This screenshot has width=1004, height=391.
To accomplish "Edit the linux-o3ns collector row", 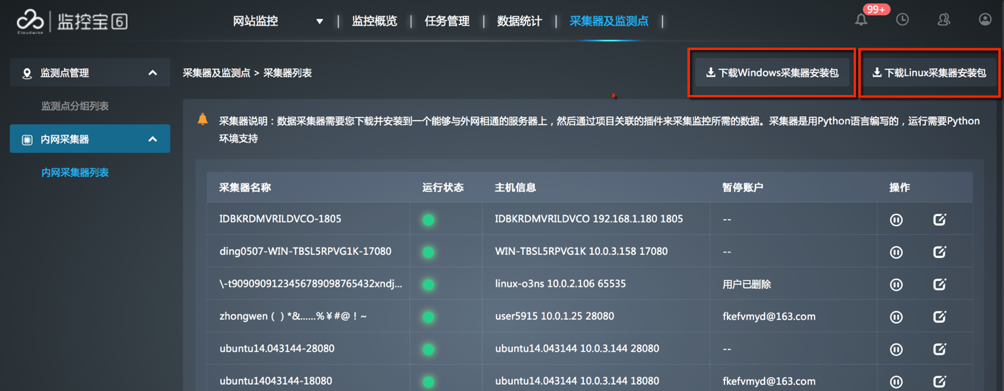I will pos(939,284).
